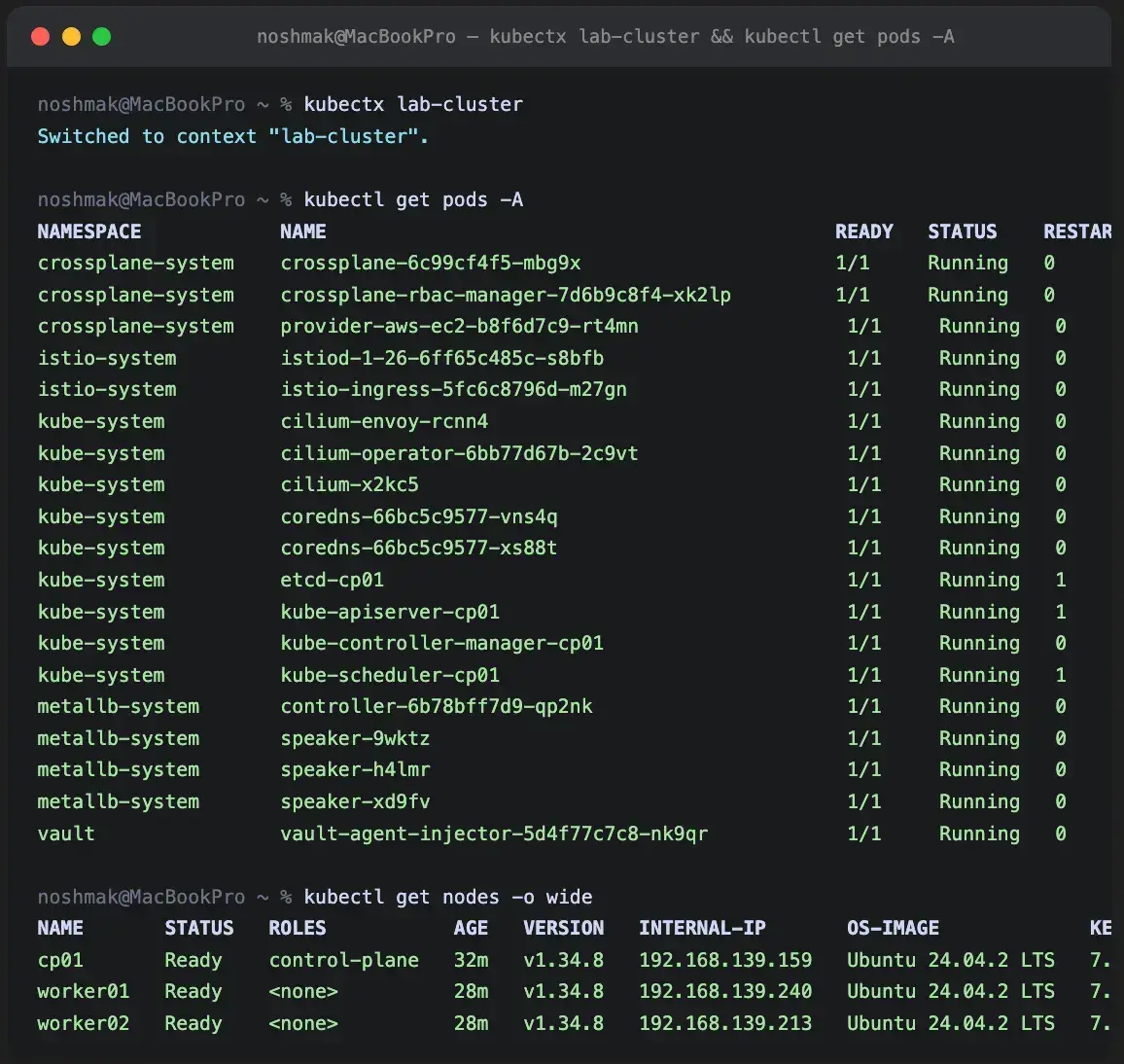The width and height of the screenshot is (1124, 1064).
Task: Click pod name provider-aws-ec2-b8f6d7c9-rt4mn
Action: click(x=459, y=326)
